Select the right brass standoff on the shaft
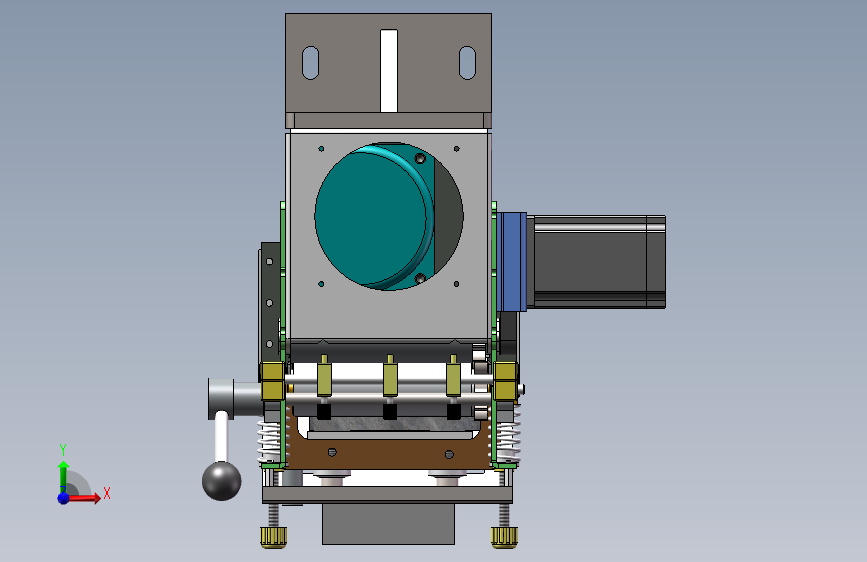 453,377
